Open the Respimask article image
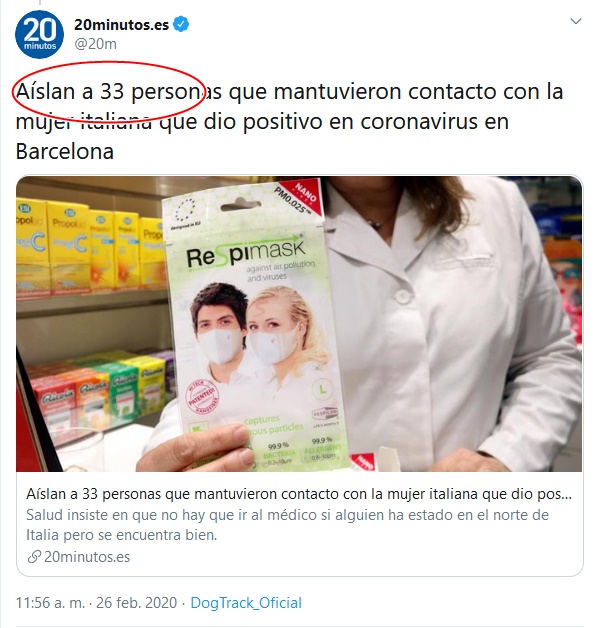 (x=299, y=324)
